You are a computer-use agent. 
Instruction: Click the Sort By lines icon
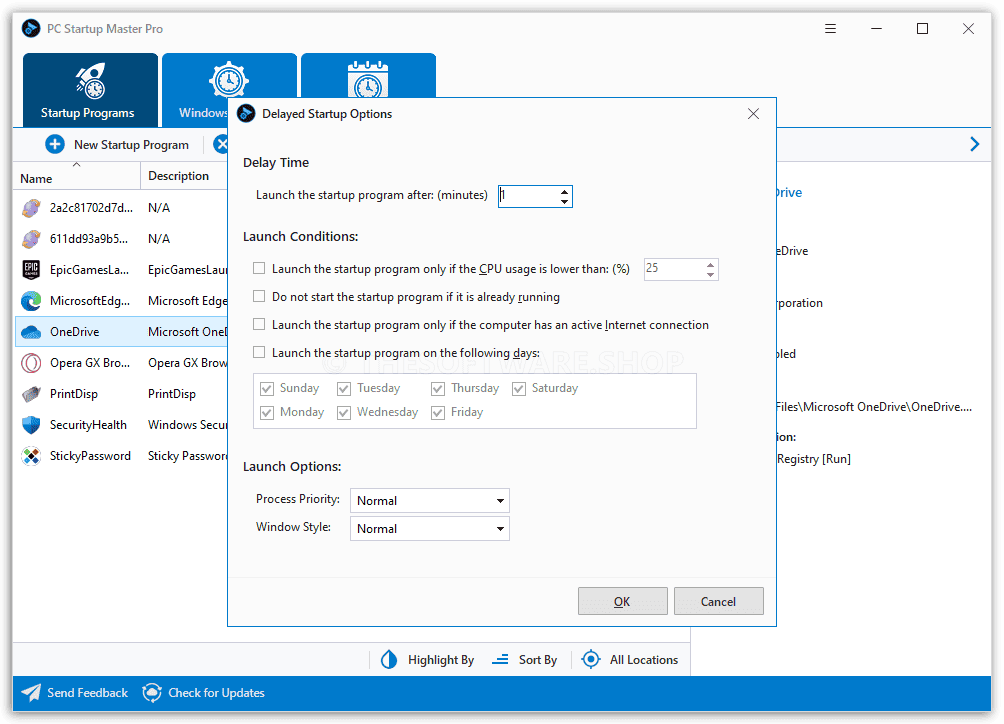(x=500, y=659)
